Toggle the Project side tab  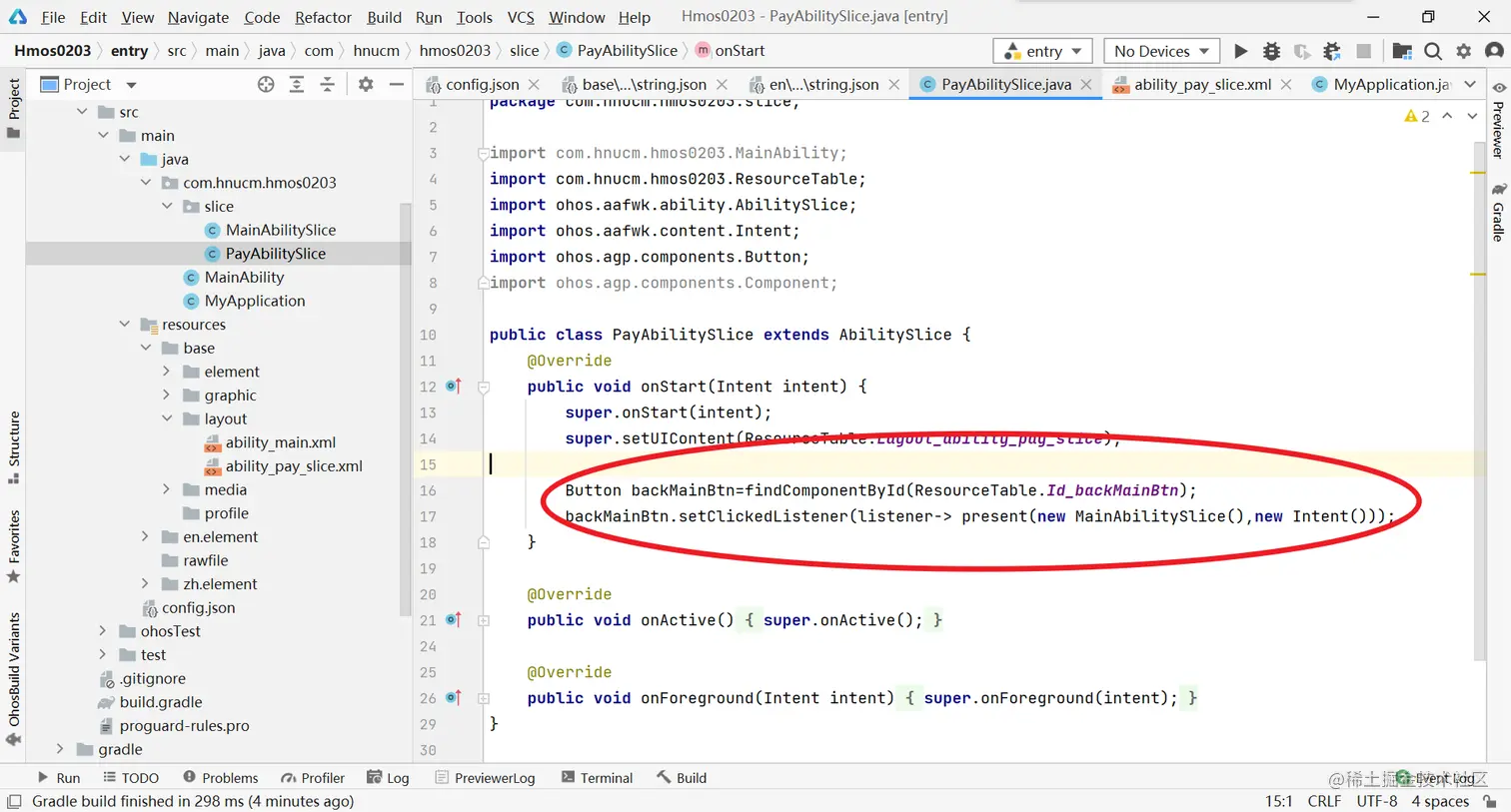(x=14, y=107)
